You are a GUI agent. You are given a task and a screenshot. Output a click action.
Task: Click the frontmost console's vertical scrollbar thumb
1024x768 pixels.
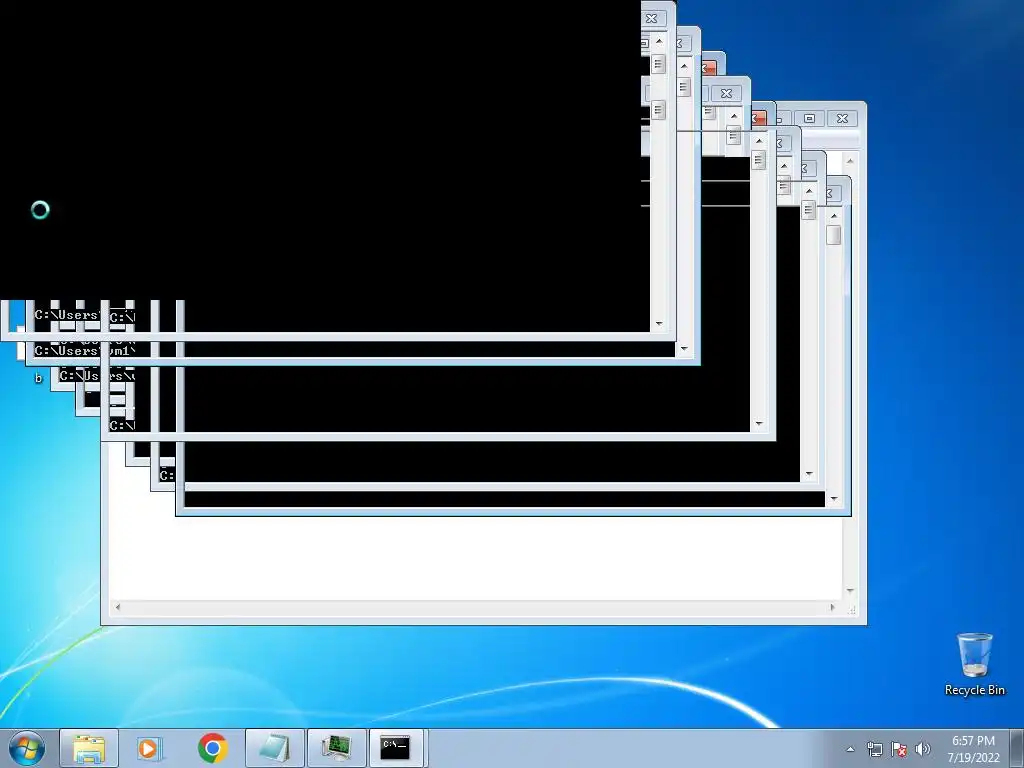pyautogui.click(x=658, y=63)
